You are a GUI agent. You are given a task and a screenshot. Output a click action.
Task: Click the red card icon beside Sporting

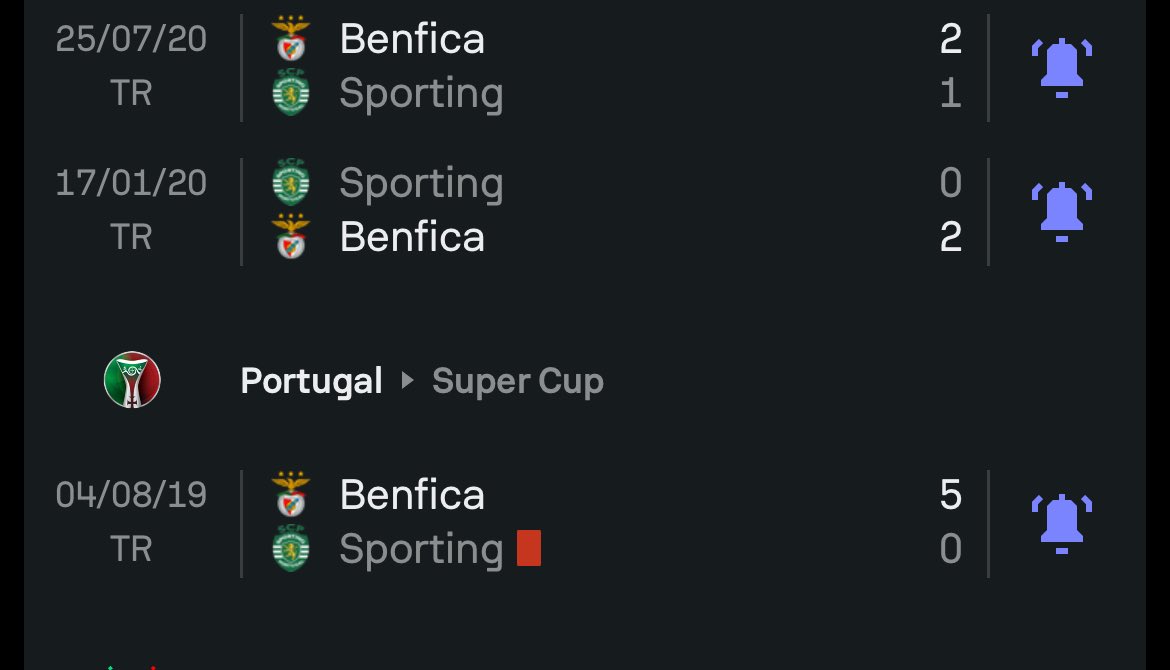[529, 548]
